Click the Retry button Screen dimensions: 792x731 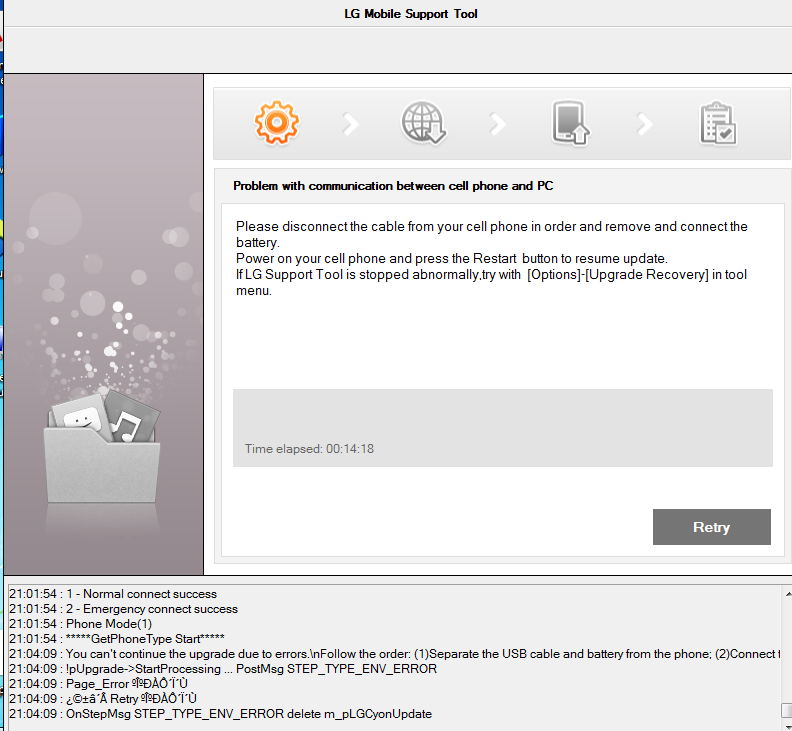tap(712, 527)
